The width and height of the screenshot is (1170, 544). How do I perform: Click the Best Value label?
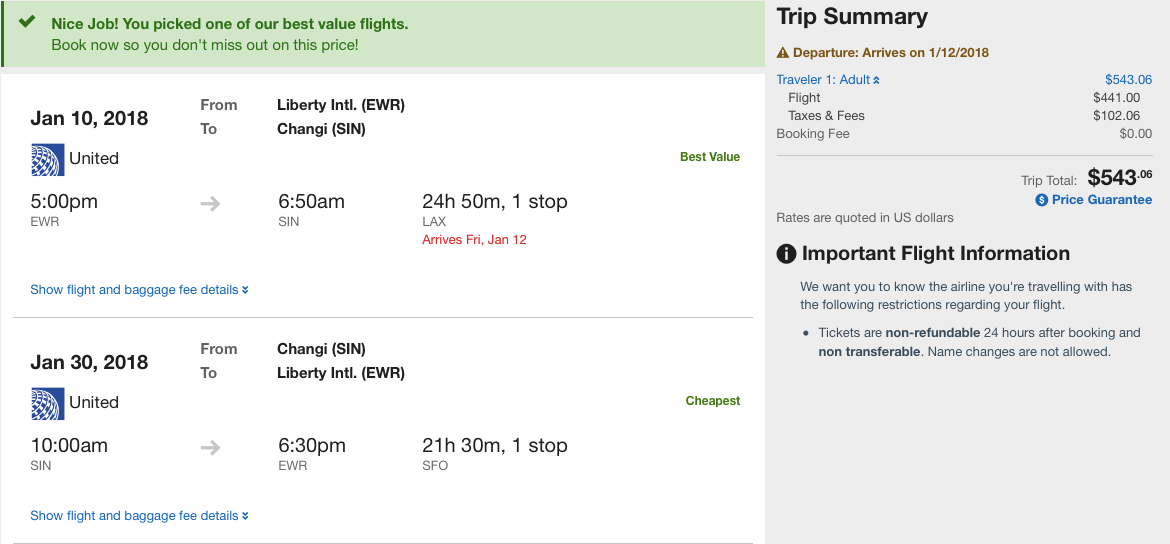point(710,157)
